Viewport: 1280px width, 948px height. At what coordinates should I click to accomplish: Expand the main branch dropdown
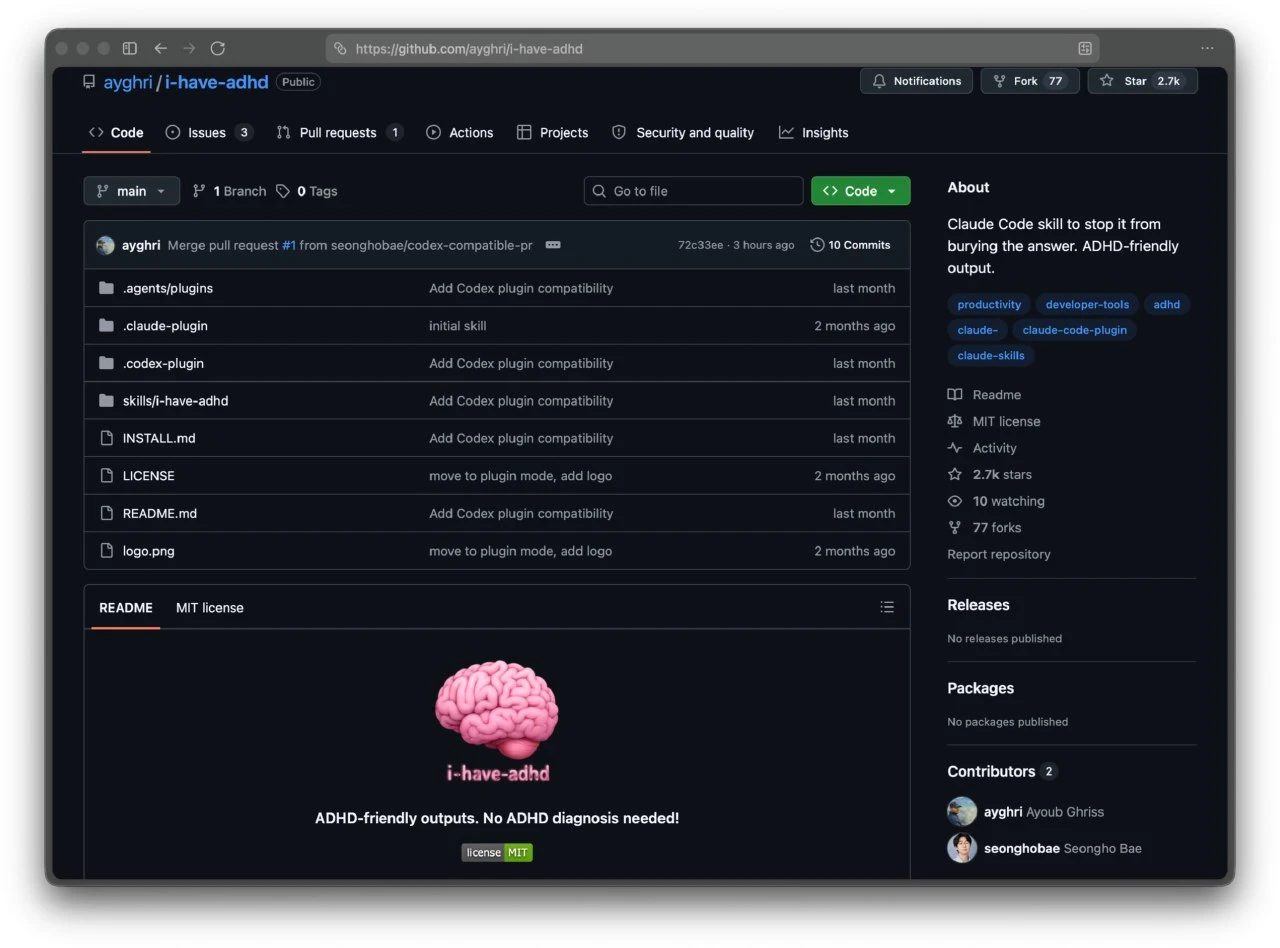[132, 191]
